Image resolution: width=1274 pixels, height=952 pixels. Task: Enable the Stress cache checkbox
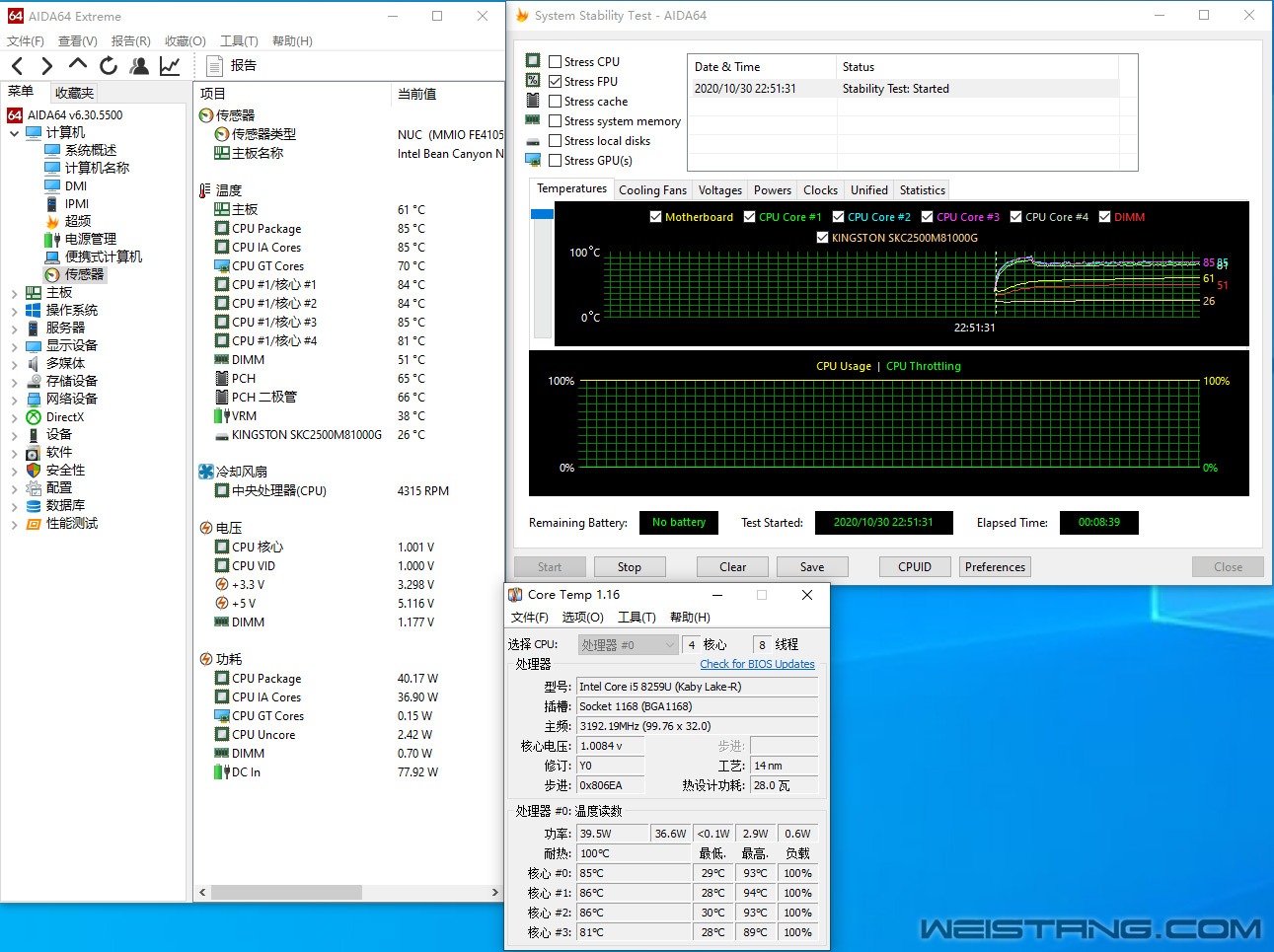click(555, 101)
